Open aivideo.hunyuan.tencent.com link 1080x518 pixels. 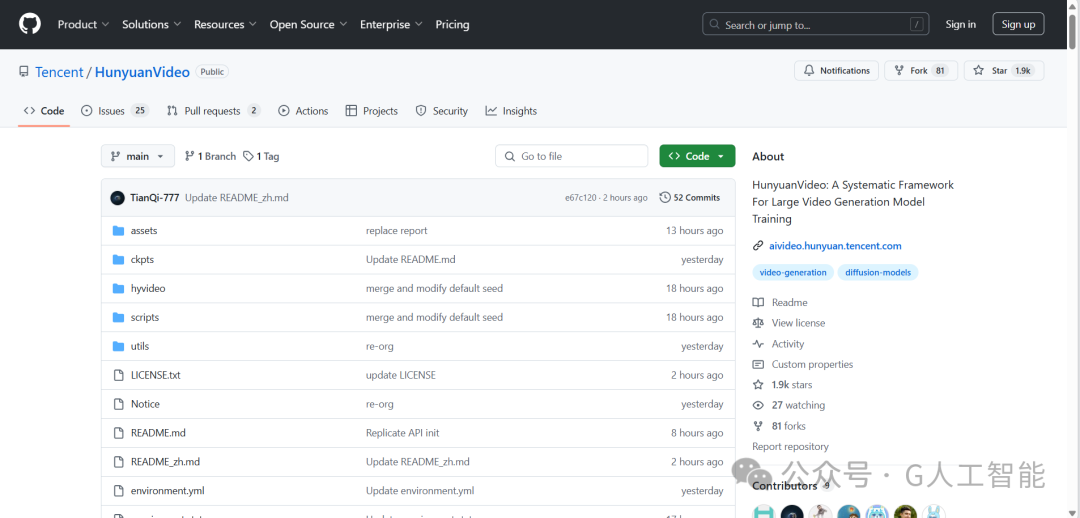(x=835, y=246)
